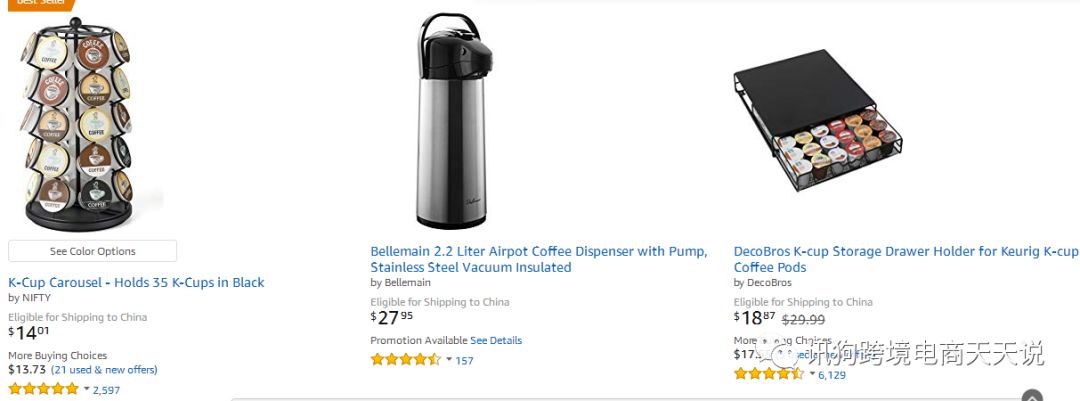1080x401 pixels.
Task: Click the round arrow icon at bottom right
Action: (1032, 396)
